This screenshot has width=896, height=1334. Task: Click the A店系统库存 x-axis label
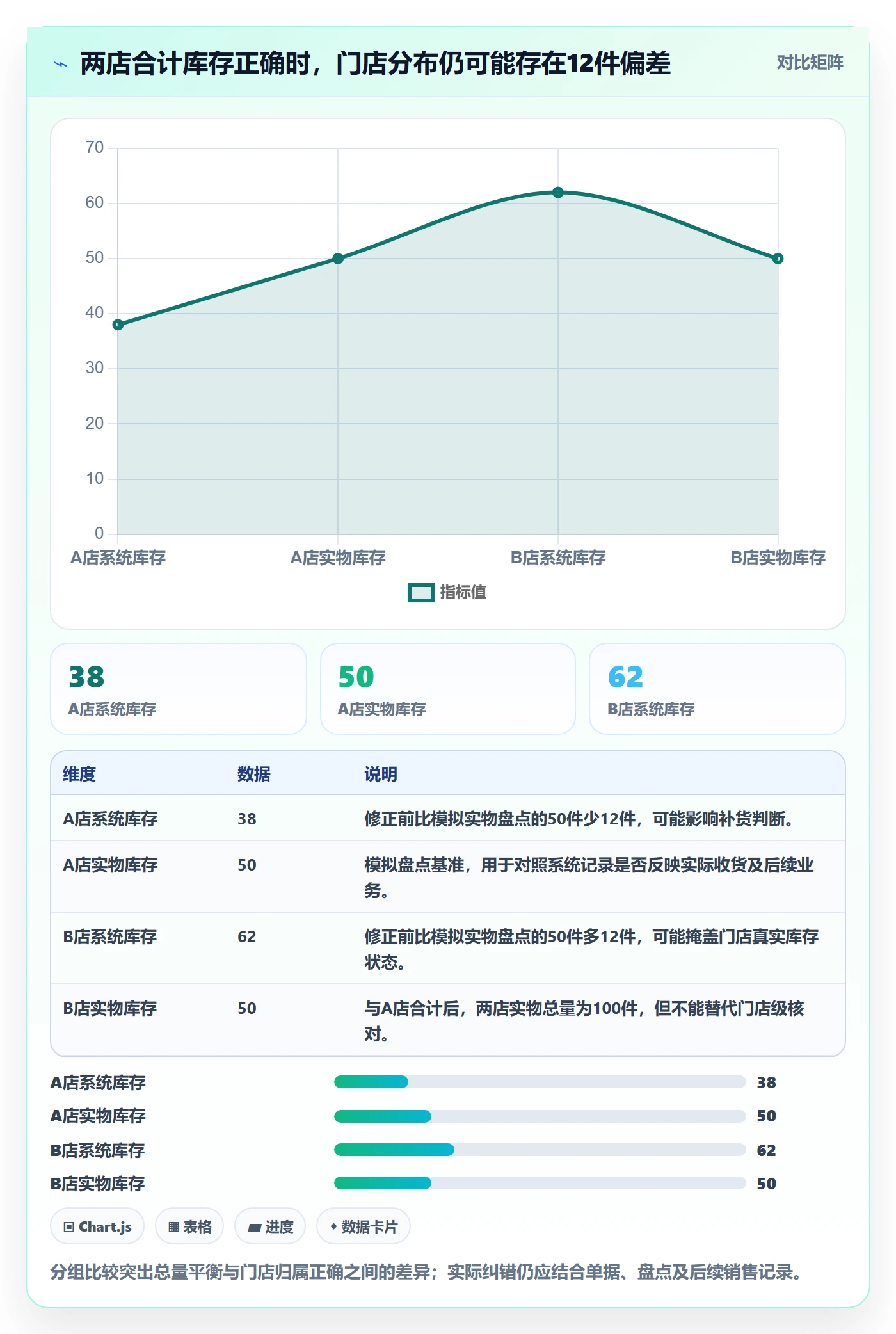tap(118, 558)
